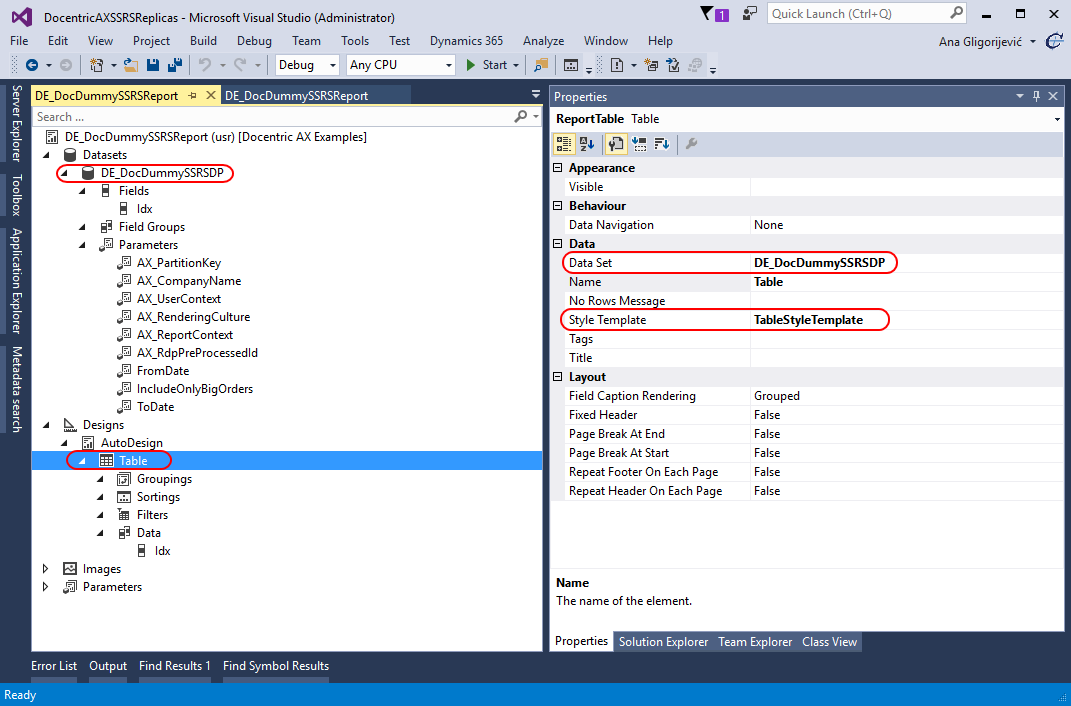The image size is (1071, 706).
Task: Click the Open File folder icon
Action: click(131, 65)
